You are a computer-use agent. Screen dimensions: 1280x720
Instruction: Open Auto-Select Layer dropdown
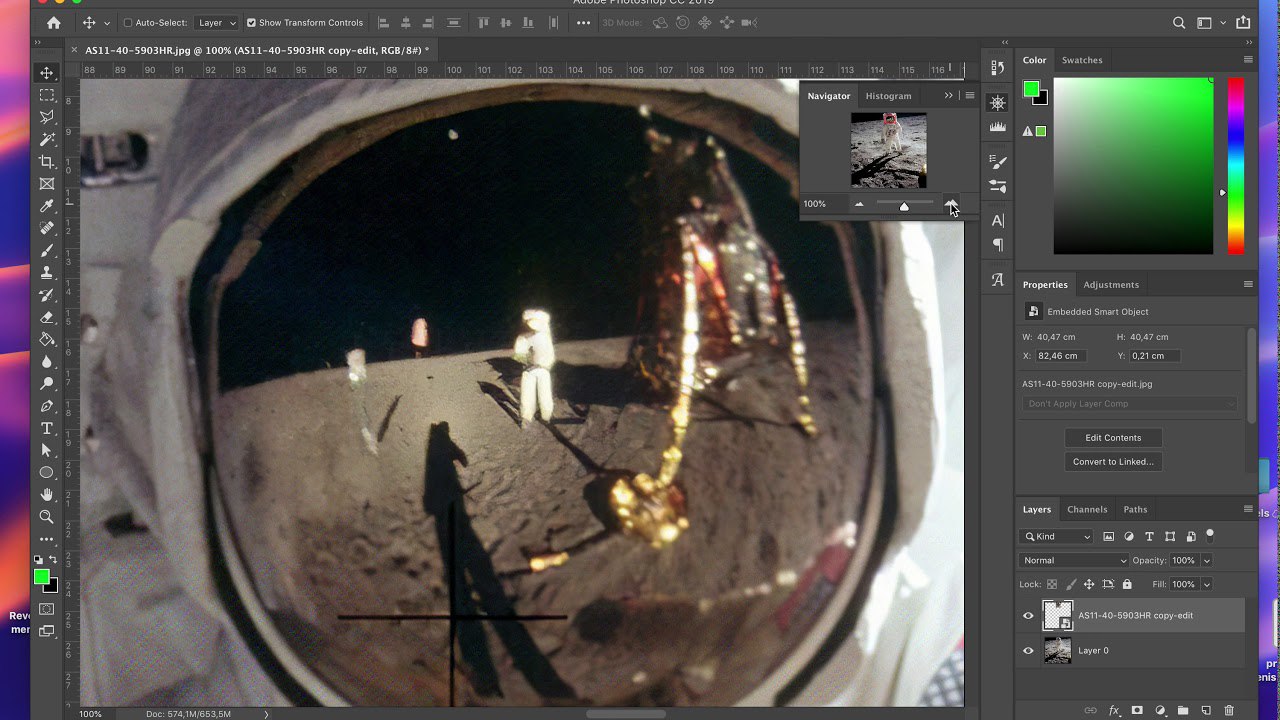tap(217, 22)
